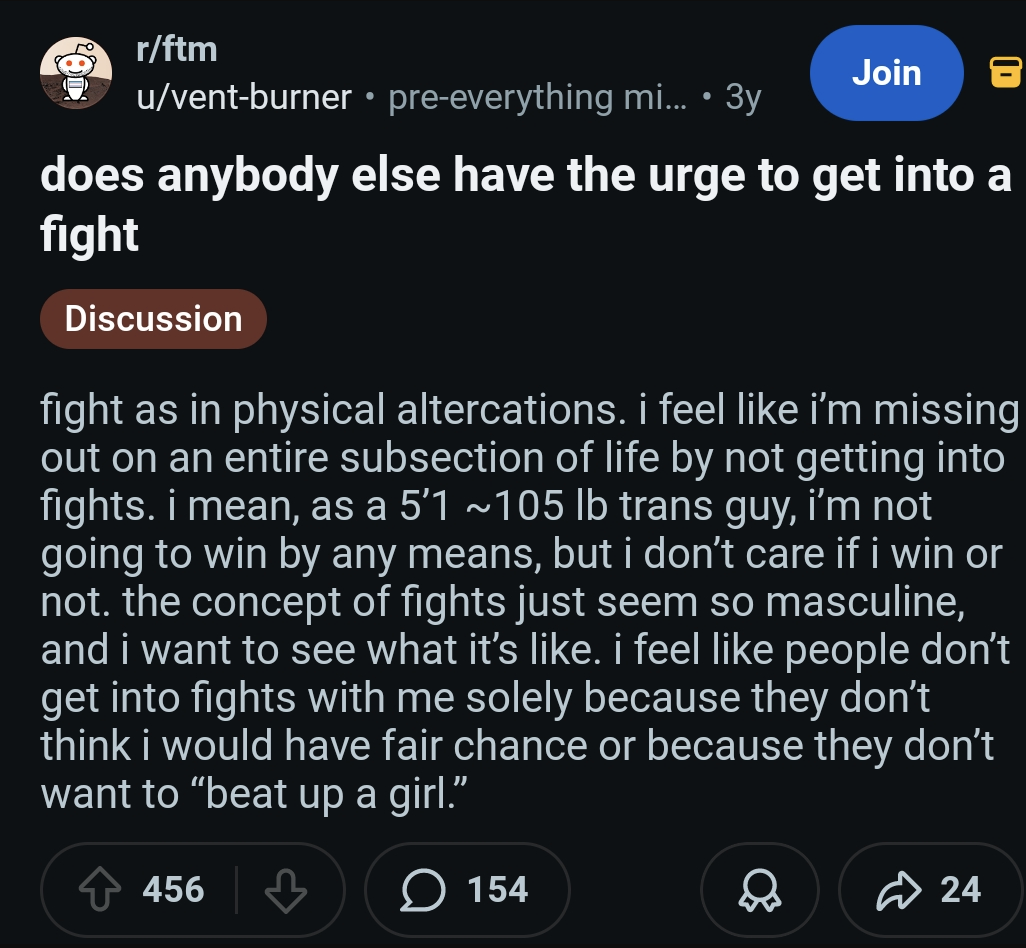1026x948 pixels.
Task: Click the 154 comments count
Action: pos(497,889)
